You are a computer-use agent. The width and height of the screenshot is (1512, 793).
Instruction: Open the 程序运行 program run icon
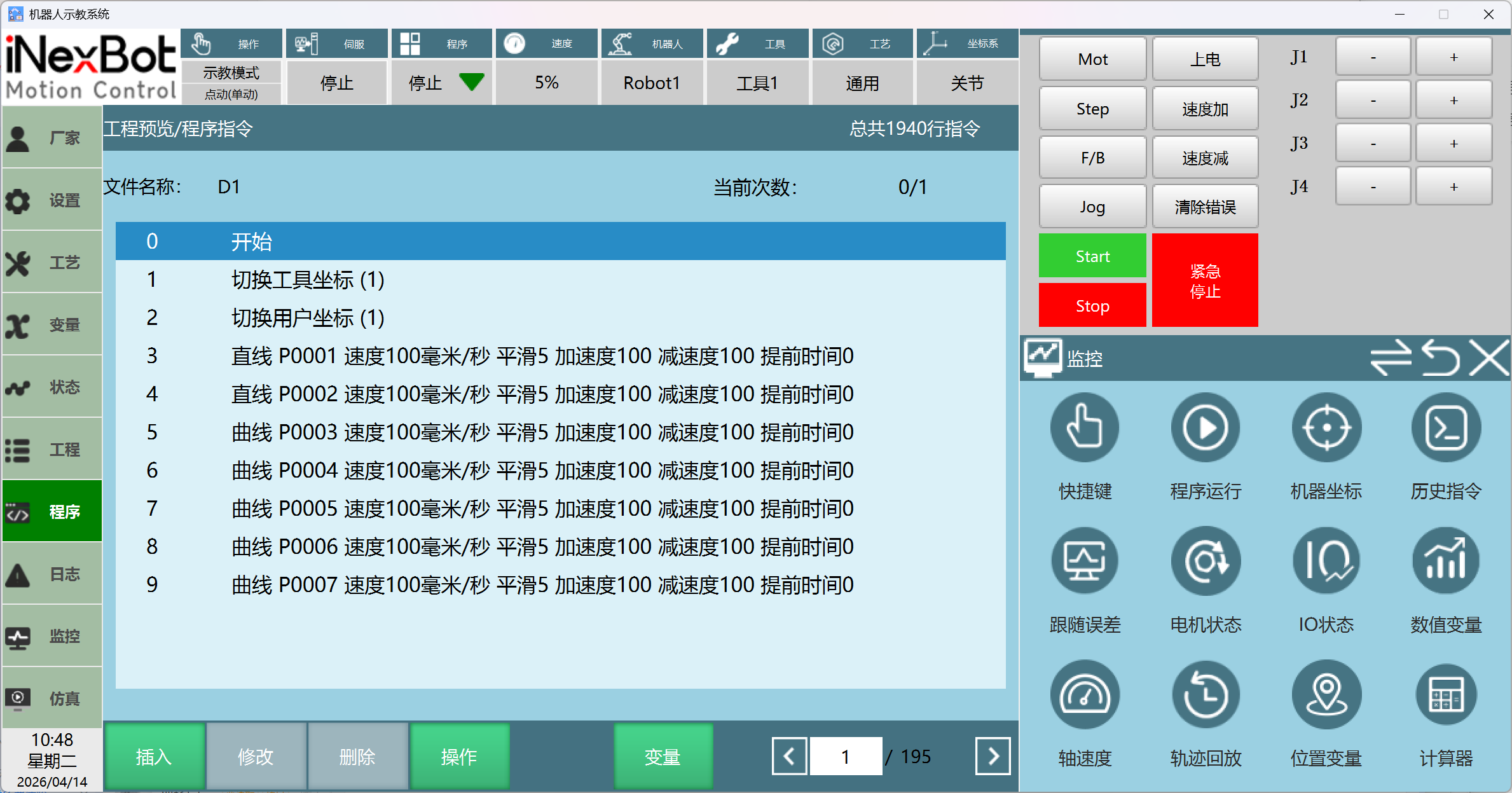coord(1205,428)
